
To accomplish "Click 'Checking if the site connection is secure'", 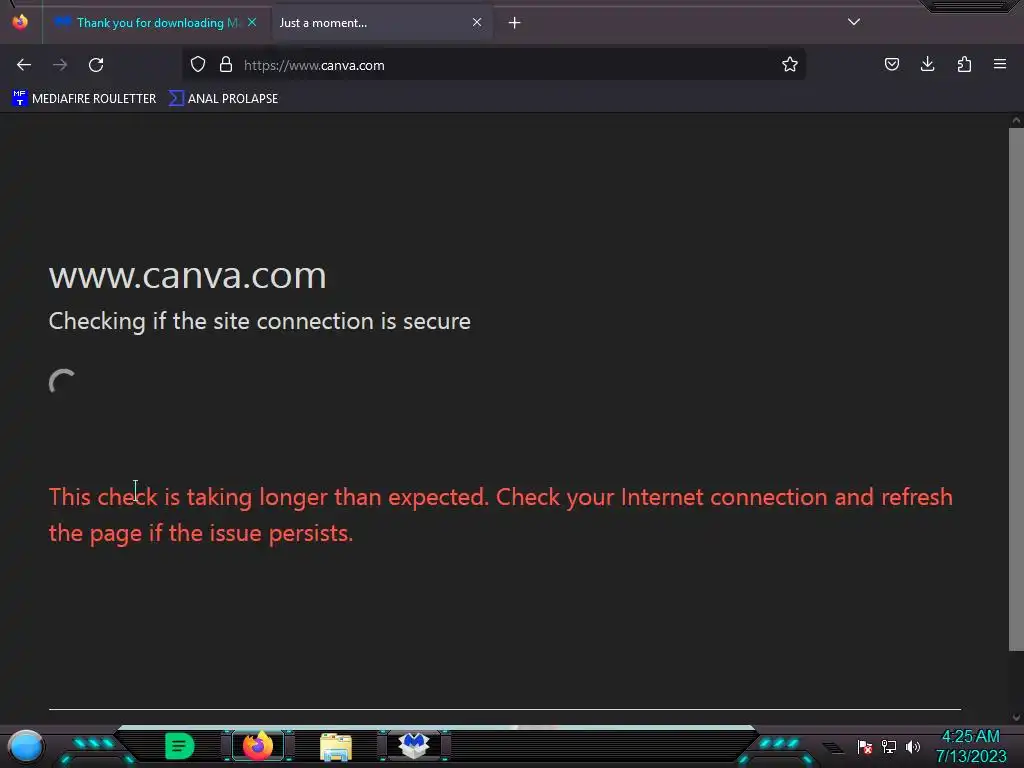I will [260, 321].
